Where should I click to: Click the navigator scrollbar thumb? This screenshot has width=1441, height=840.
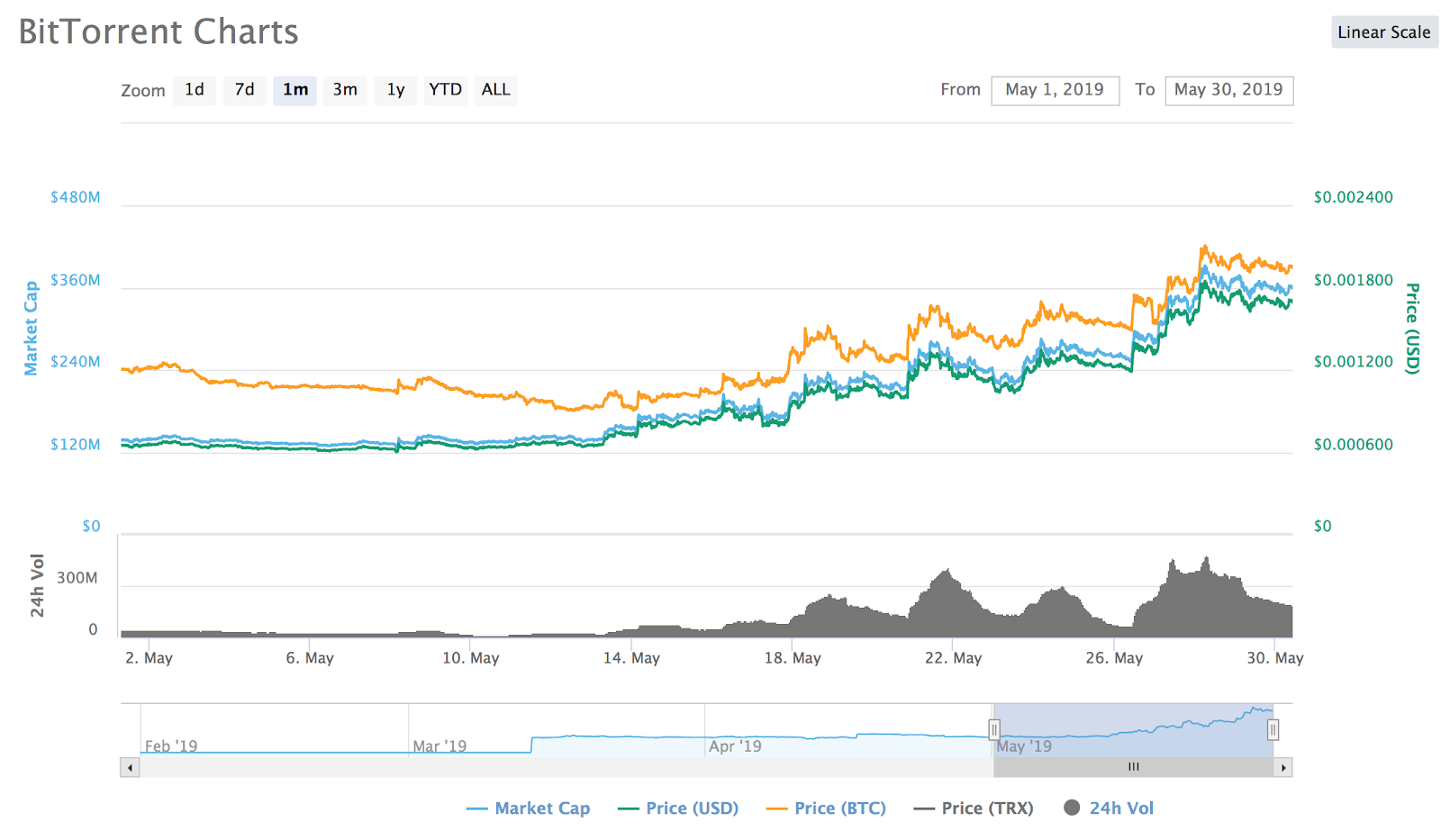click(x=1134, y=768)
